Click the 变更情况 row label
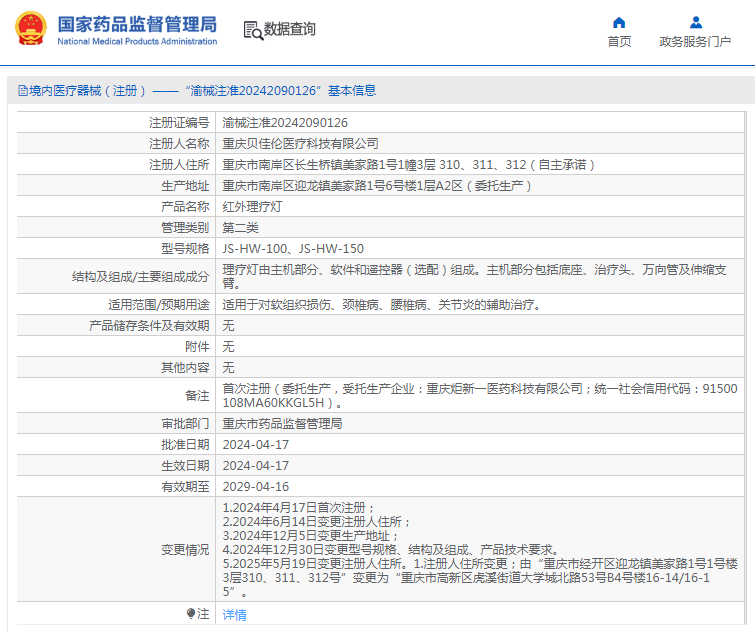Viewport: 755px width, 632px height. [x=185, y=550]
